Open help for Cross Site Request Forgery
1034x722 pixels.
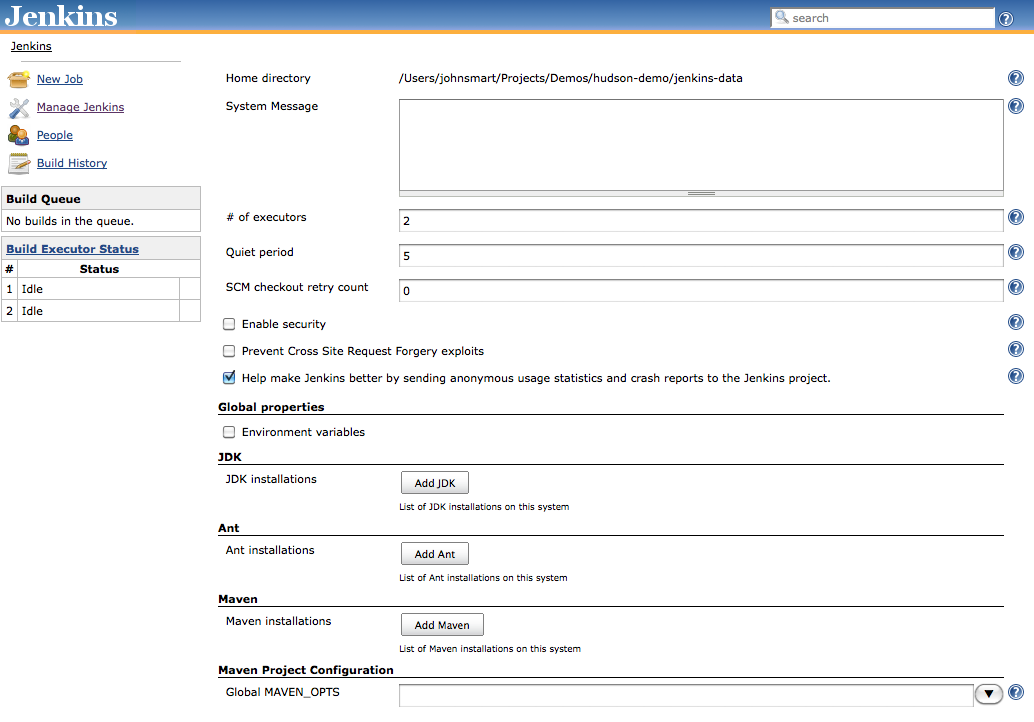pyautogui.click(x=1016, y=349)
